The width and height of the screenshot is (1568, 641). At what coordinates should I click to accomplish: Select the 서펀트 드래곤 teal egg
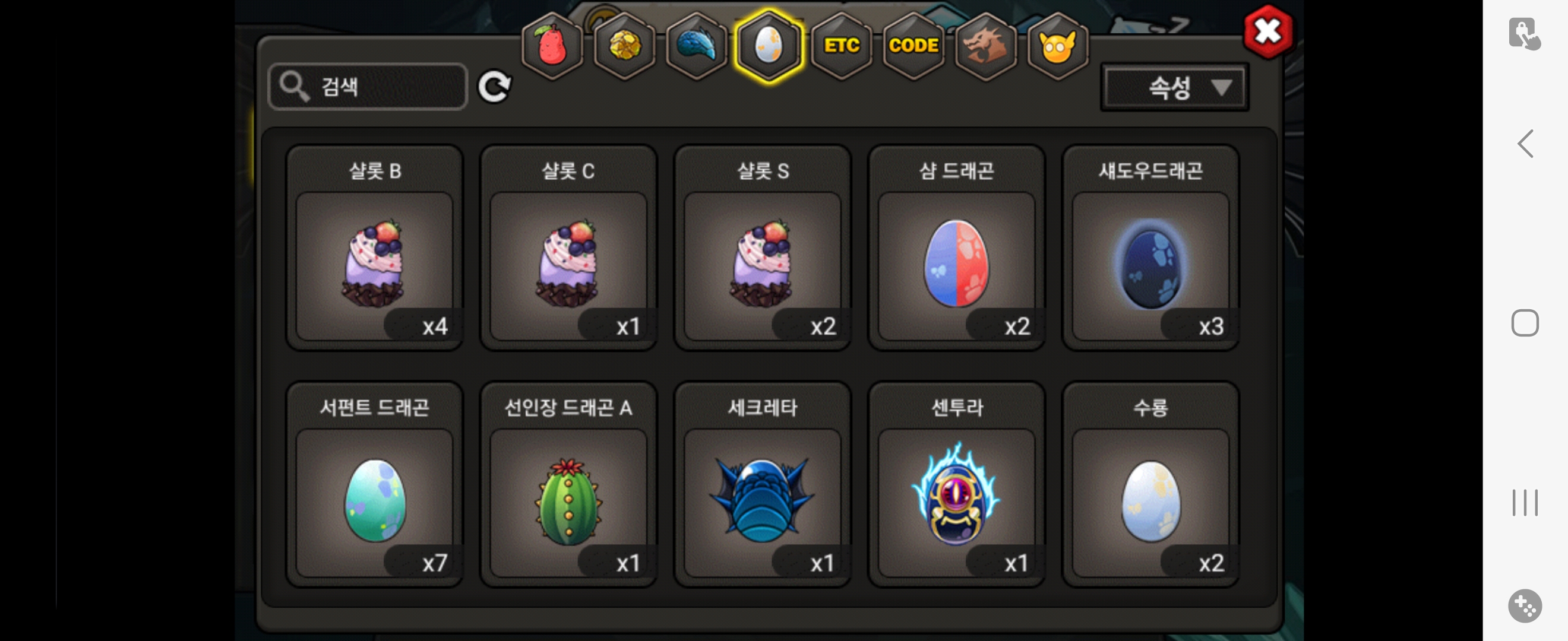coord(374,484)
